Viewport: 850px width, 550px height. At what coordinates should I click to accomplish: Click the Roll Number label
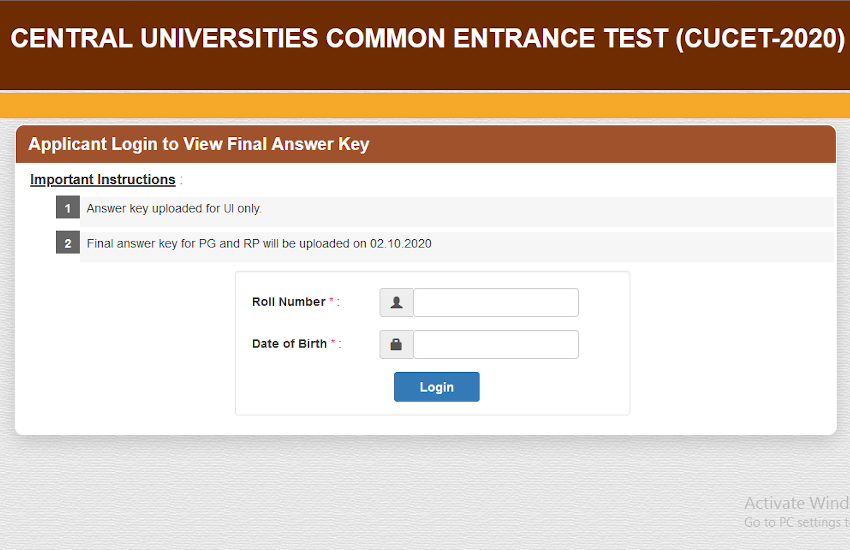point(288,302)
